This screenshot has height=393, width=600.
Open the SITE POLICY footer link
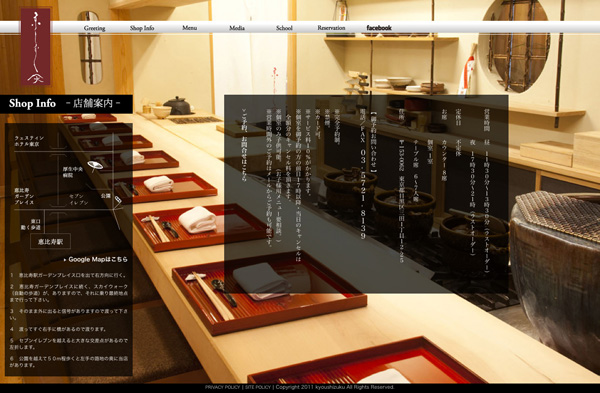tap(258, 387)
